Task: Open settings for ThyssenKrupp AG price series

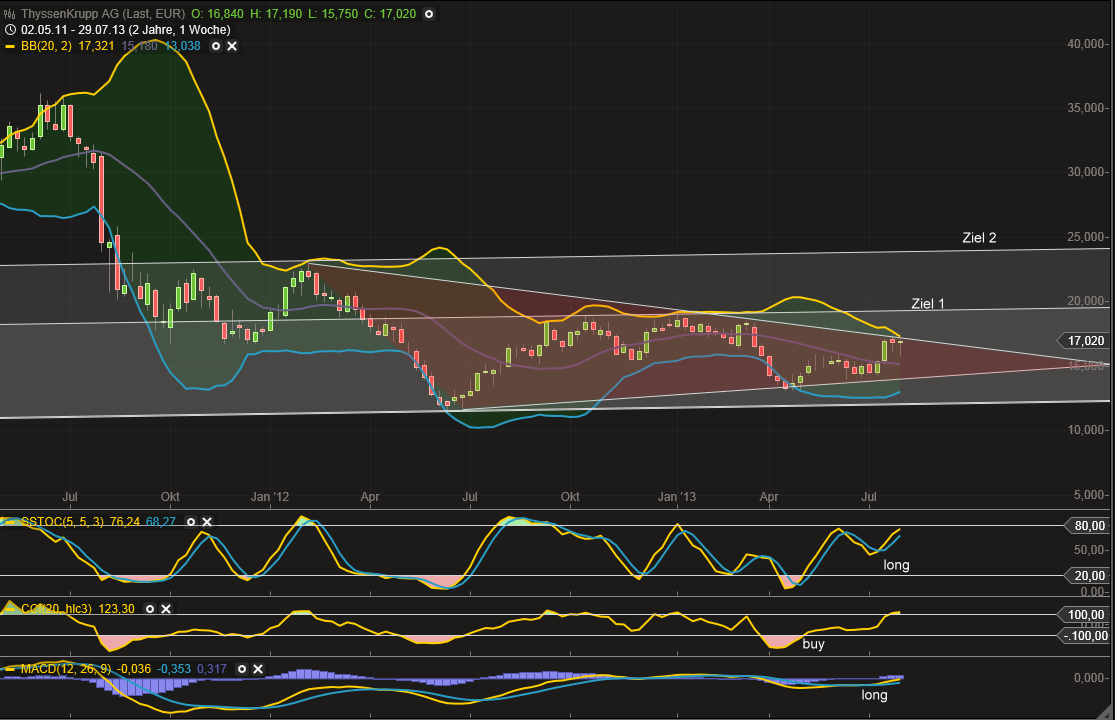Action: point(429,14)
